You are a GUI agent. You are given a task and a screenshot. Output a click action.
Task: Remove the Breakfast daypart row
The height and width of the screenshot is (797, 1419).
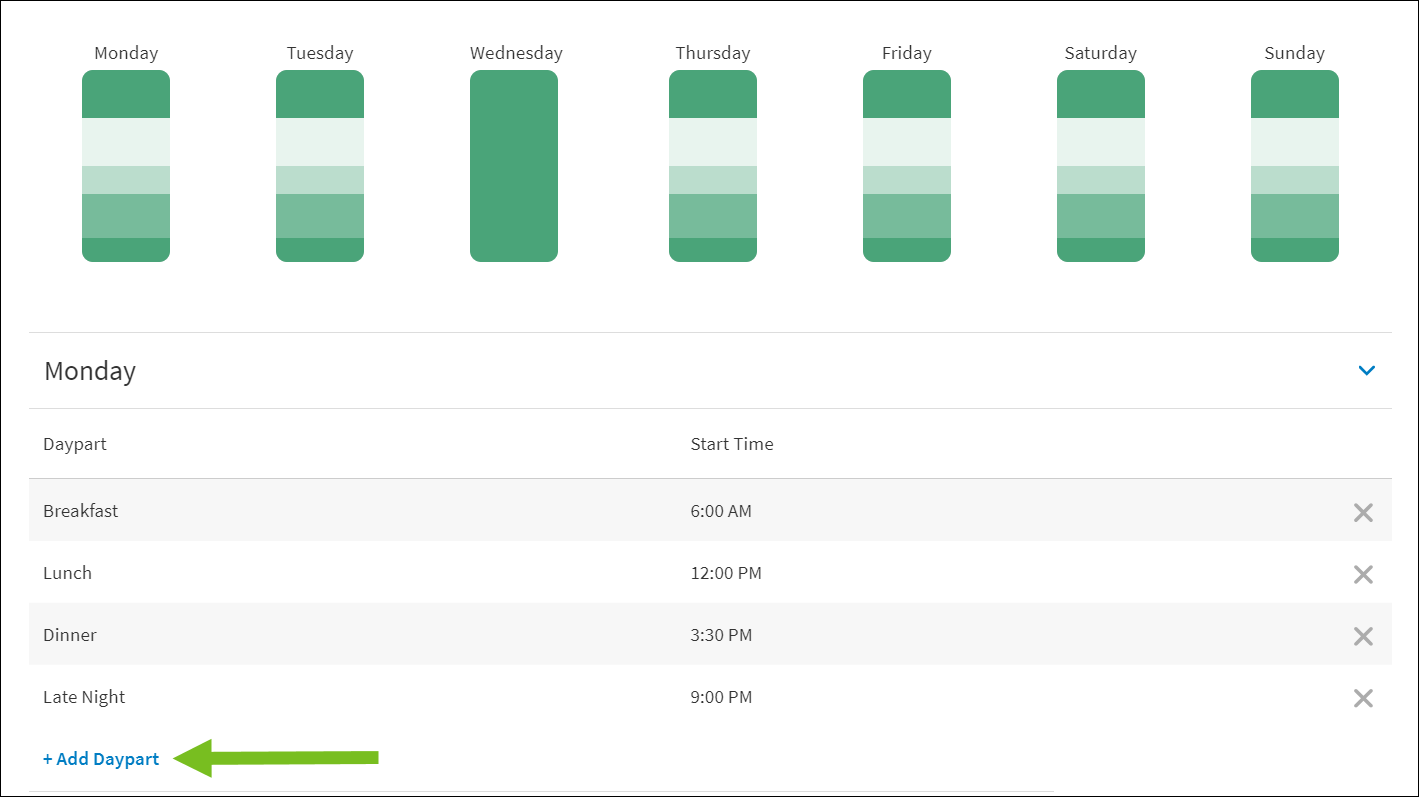point(1362,513)
